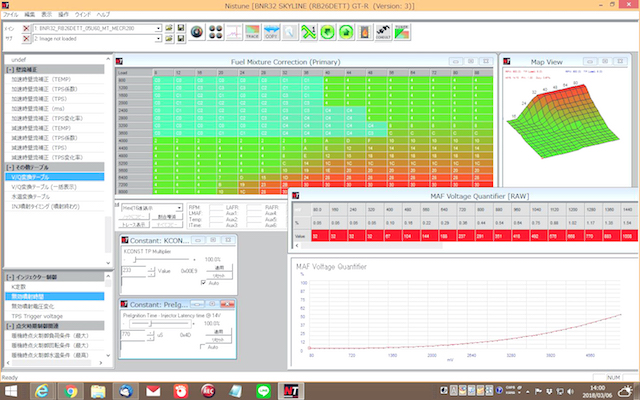This screenshot has height=400, width=640.
Task: Open the main image file folder icon
Action: coord(169,27)
